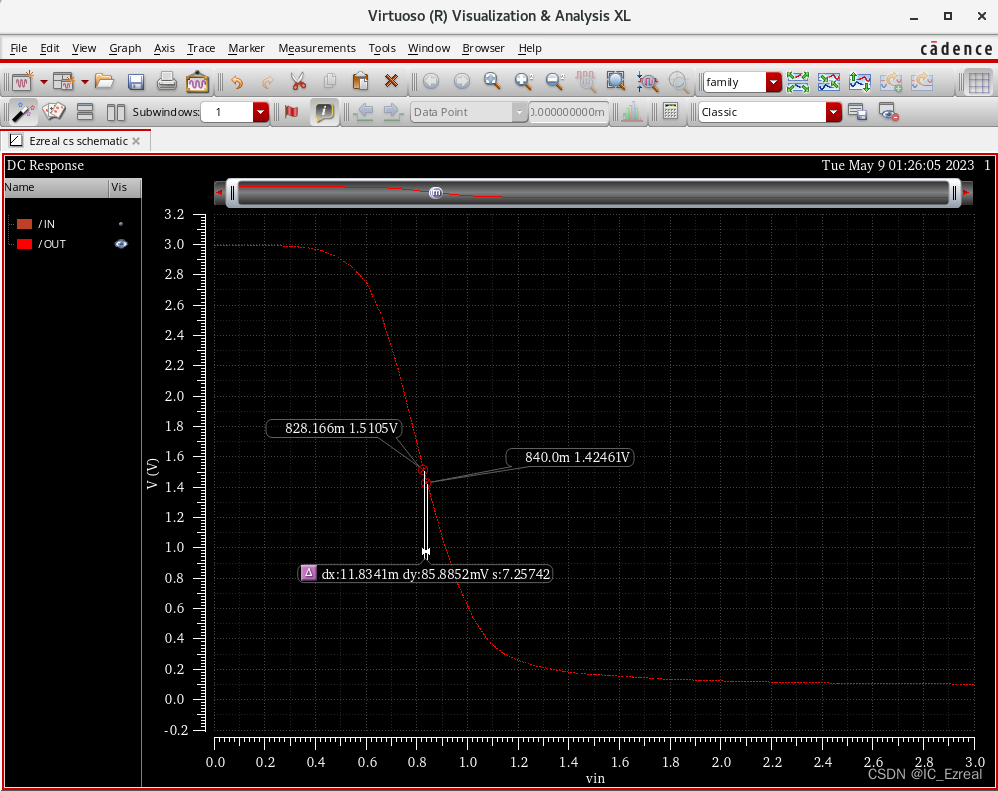Toggle the grid display button
The width and height of the screenshot is (998, 791).
tap(979, 82)
